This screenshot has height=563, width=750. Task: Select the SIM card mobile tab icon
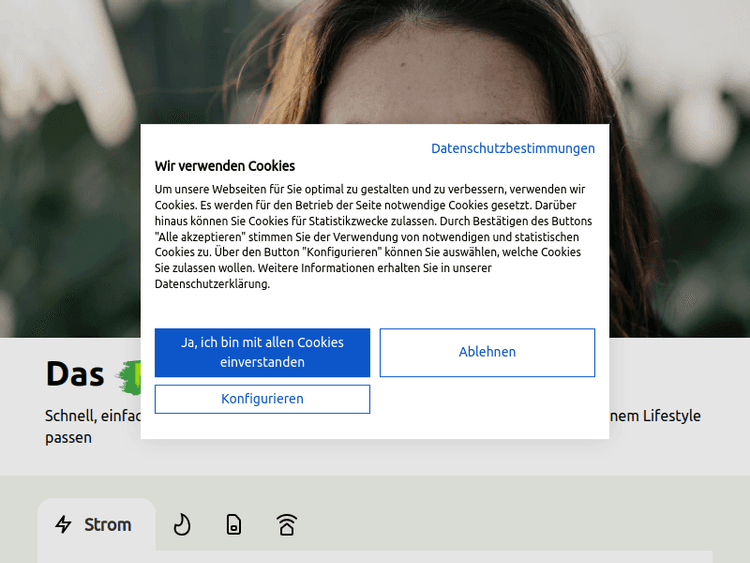click(234, 525)
